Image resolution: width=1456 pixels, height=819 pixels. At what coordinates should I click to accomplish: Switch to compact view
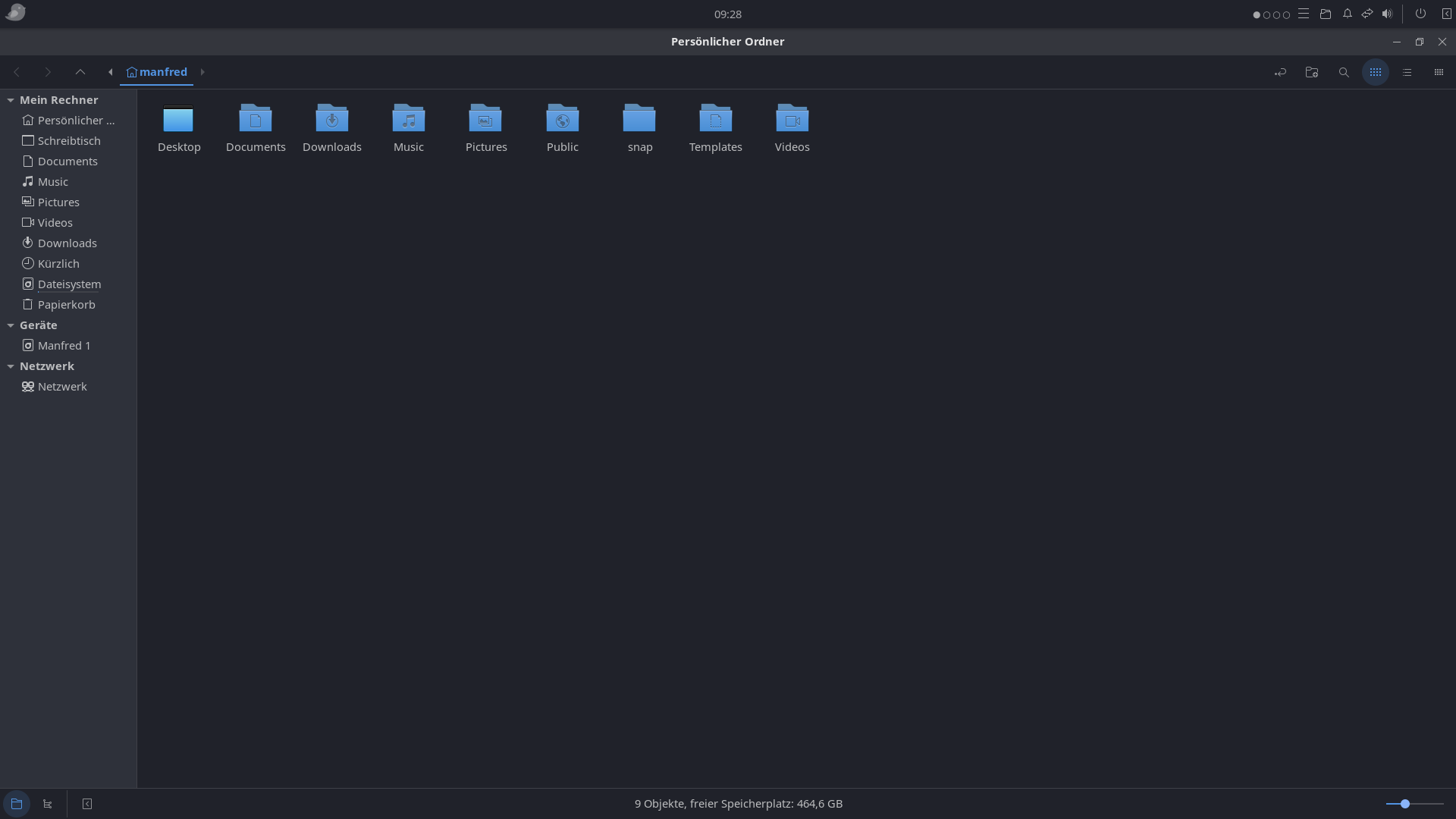coord(1439,72)
